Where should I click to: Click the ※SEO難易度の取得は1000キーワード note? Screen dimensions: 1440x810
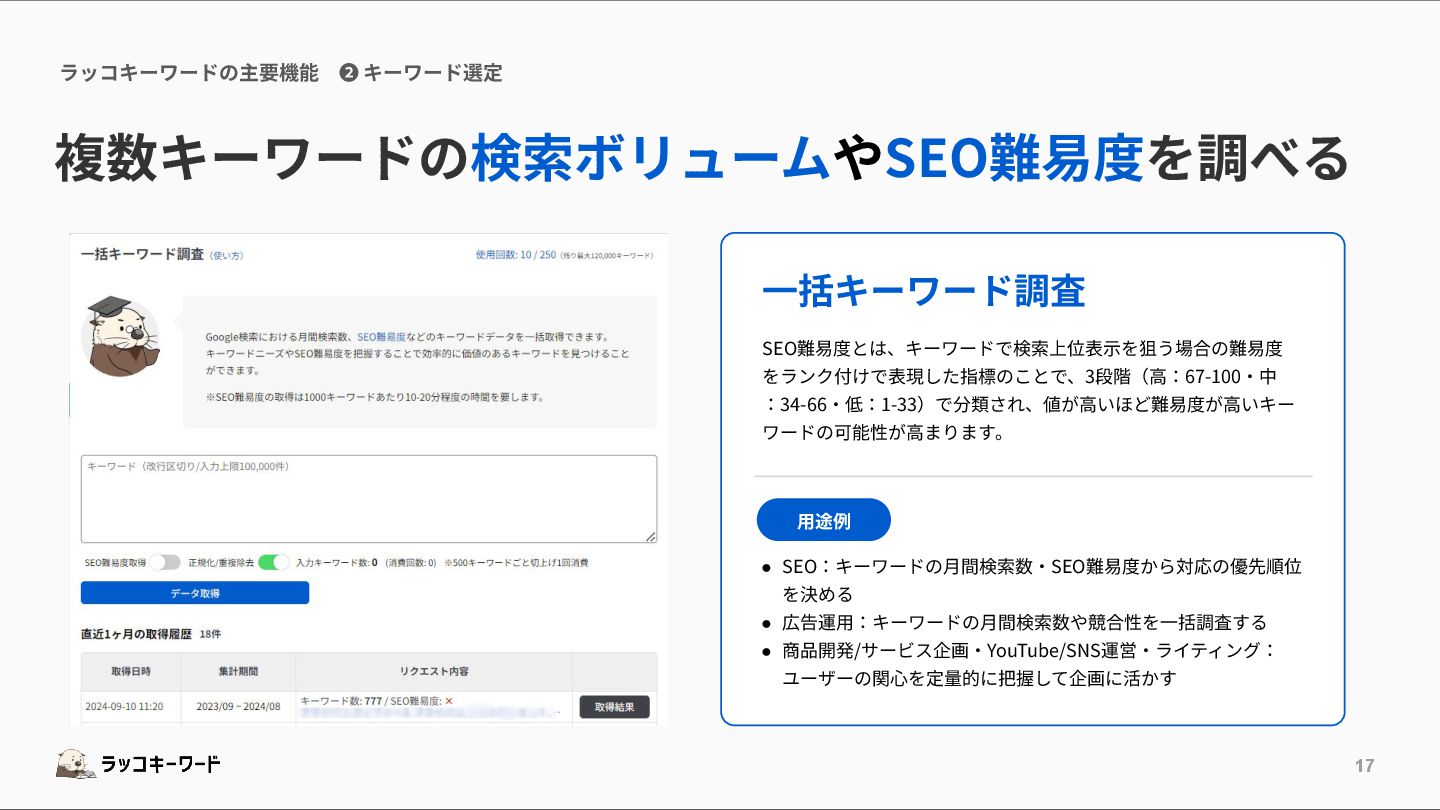click(374, 397)
